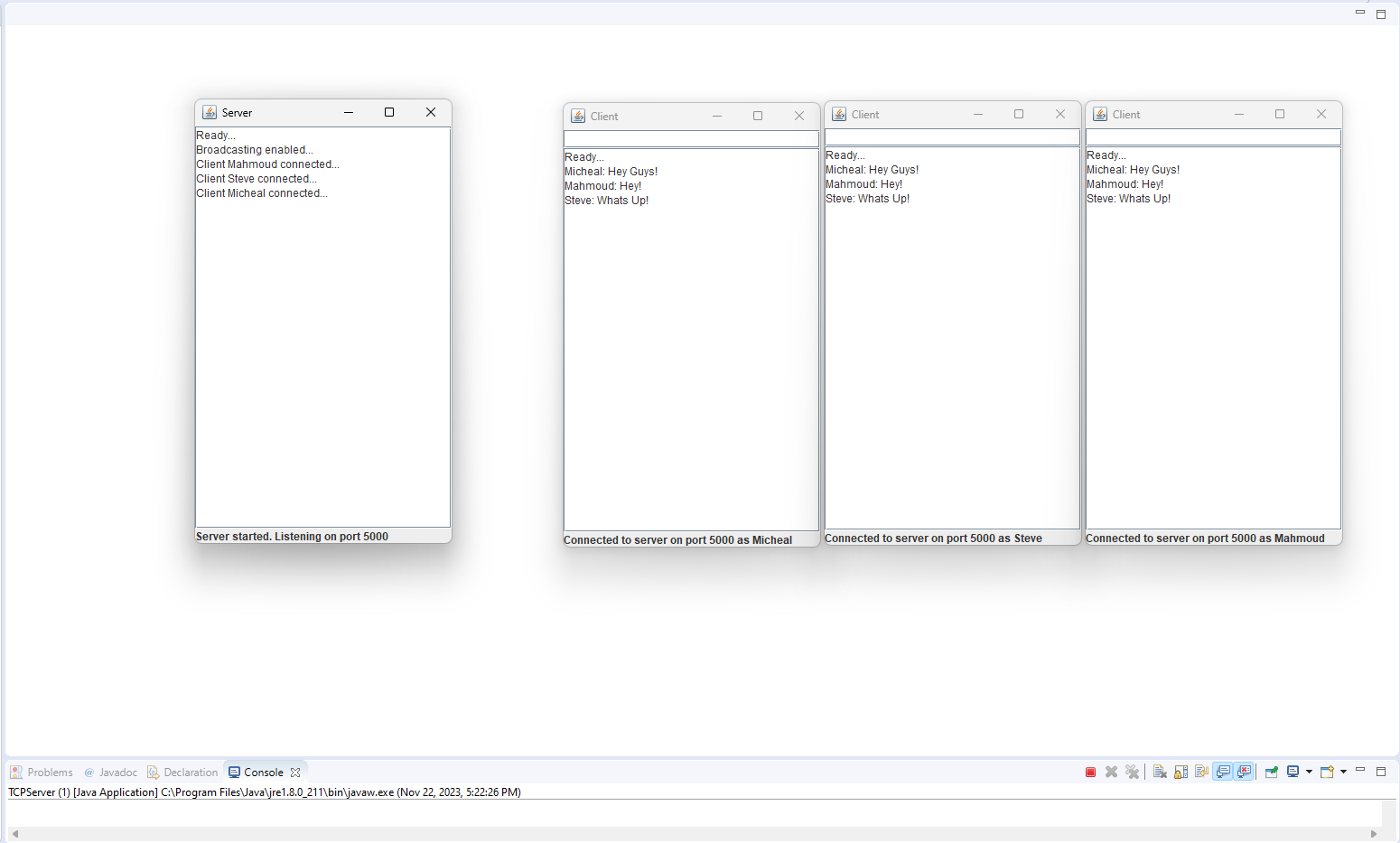Minimize the editor area at top
Image resolution: width=1400 pixels, height=843 pixels.
(1360, 12)
